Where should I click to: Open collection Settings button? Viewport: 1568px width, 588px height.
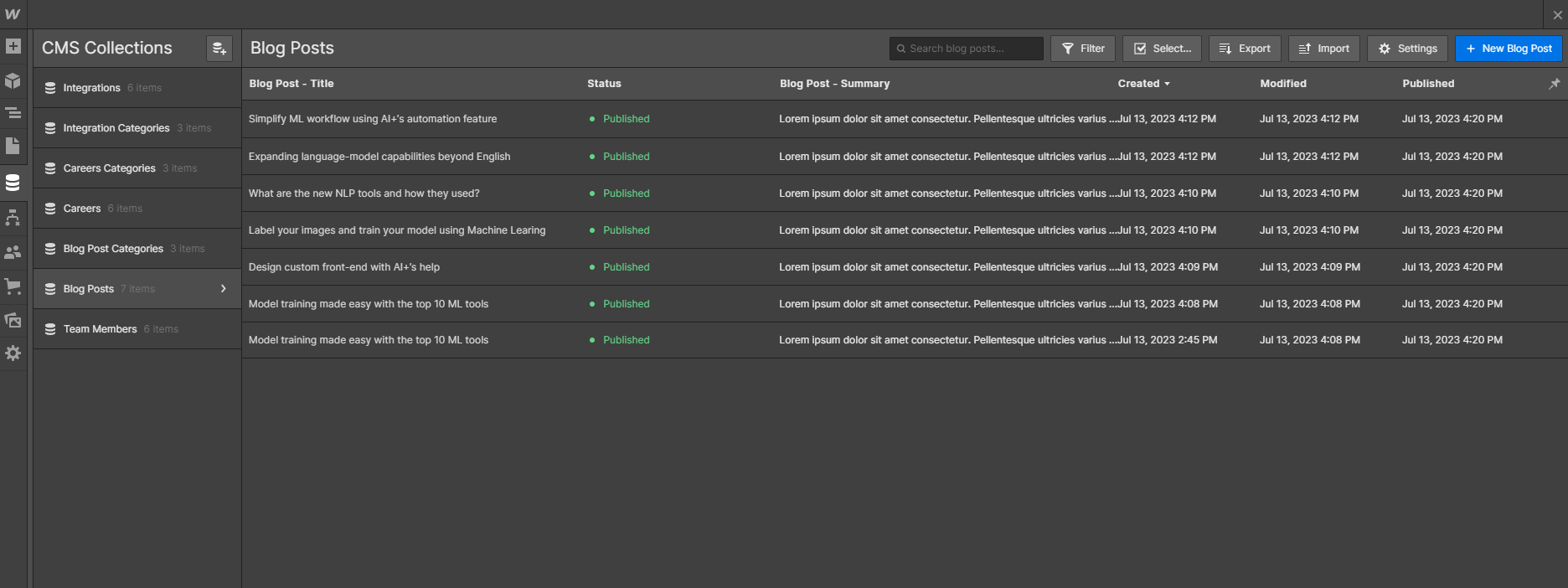1408,49
